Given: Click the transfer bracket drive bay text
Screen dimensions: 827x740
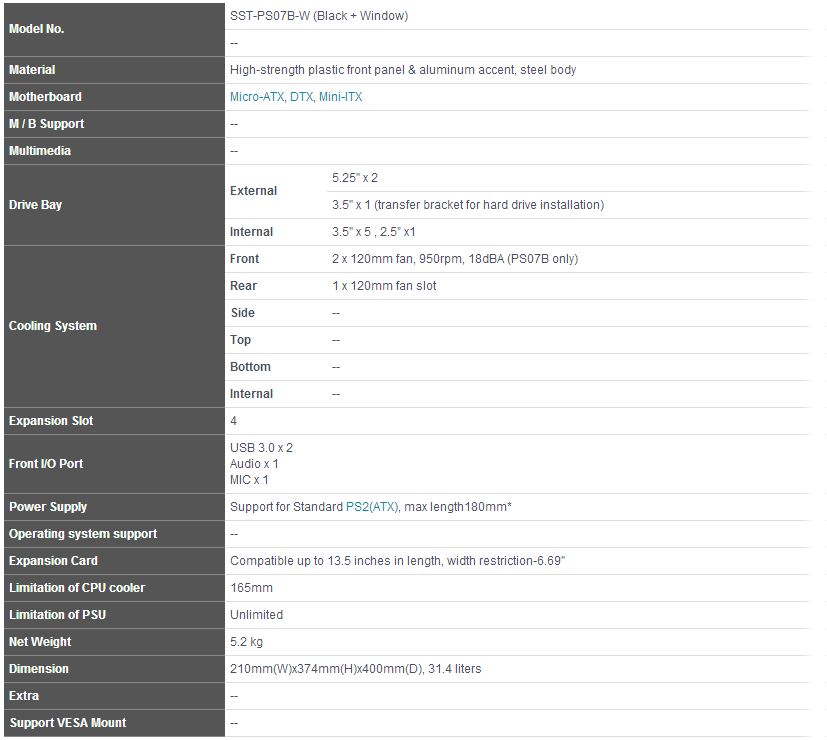Looking at the screenshot, I should pos(467,205).
